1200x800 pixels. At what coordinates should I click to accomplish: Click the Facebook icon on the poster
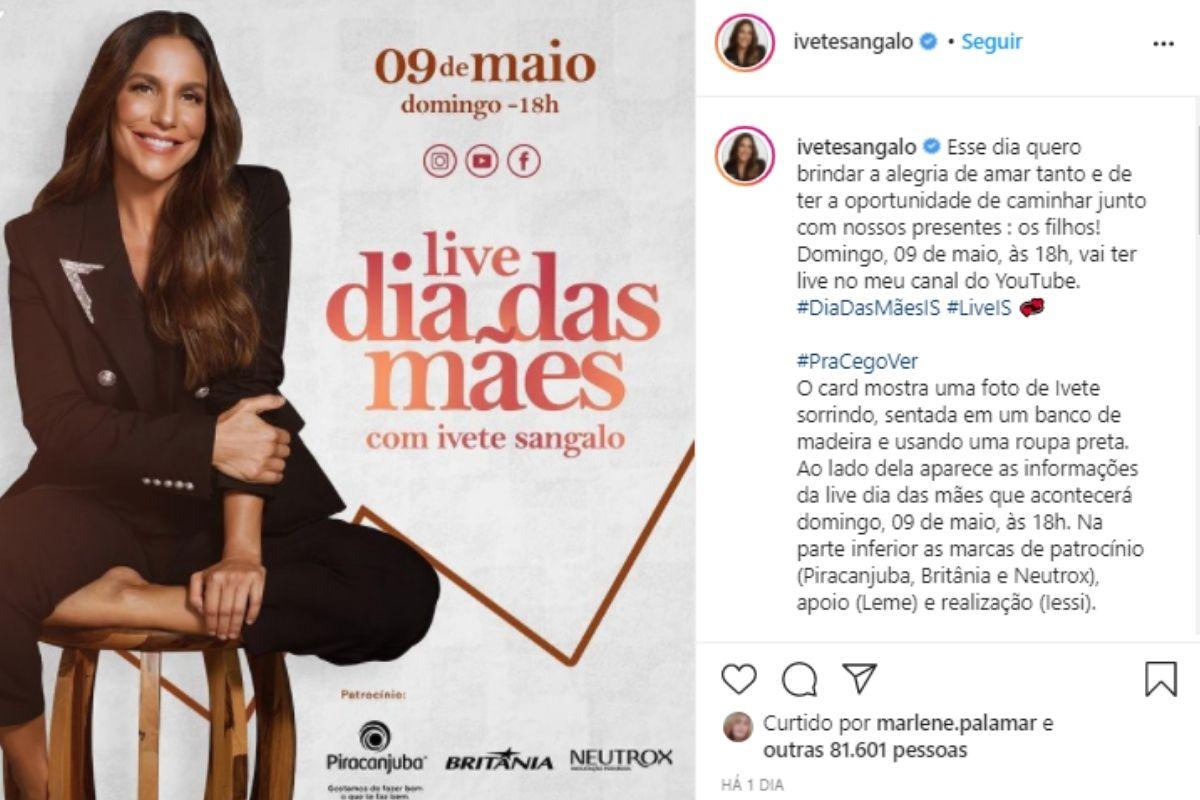coord(523,160)
